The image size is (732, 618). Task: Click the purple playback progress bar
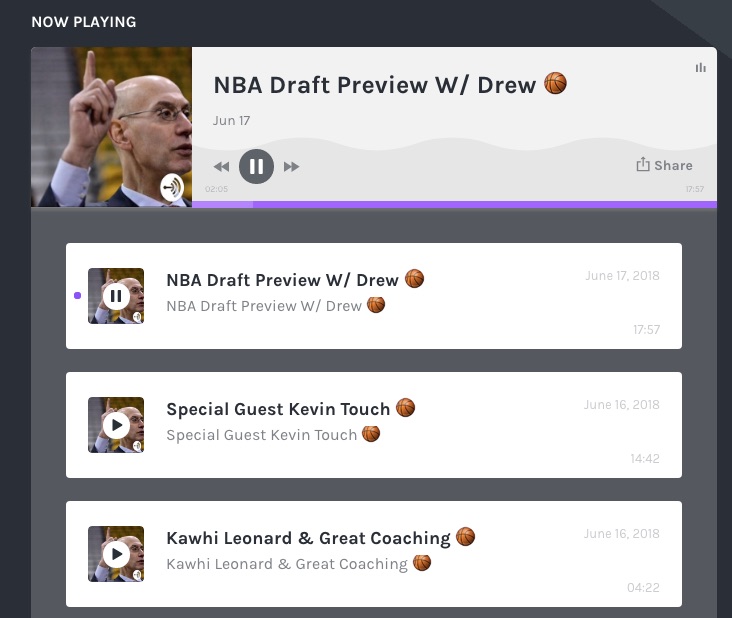pyautogui.click(x=454, y=204)
